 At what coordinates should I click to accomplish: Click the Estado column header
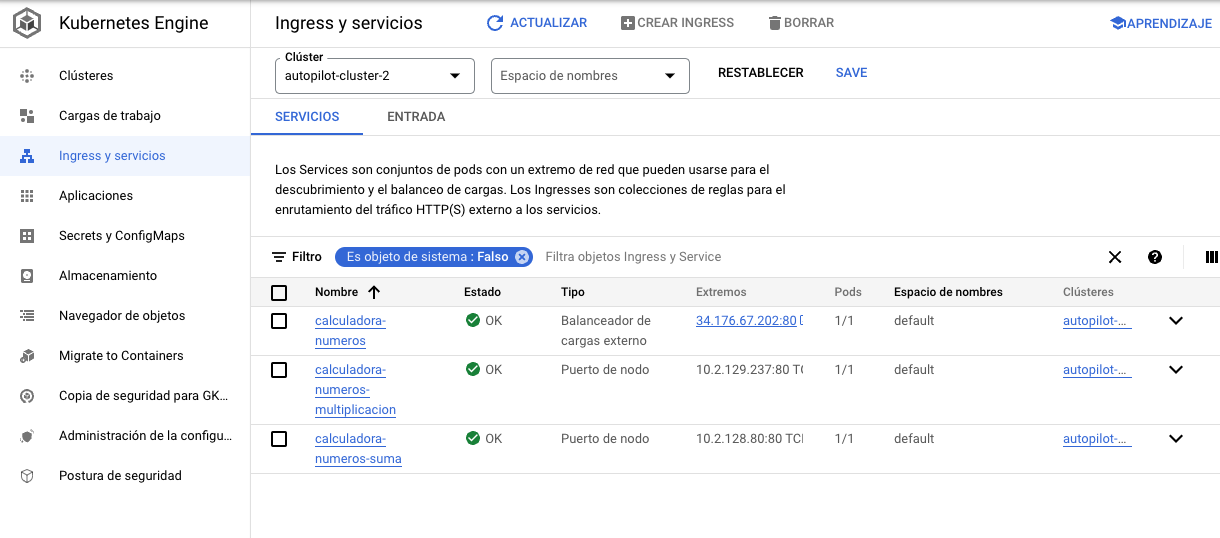coord(482,292)
